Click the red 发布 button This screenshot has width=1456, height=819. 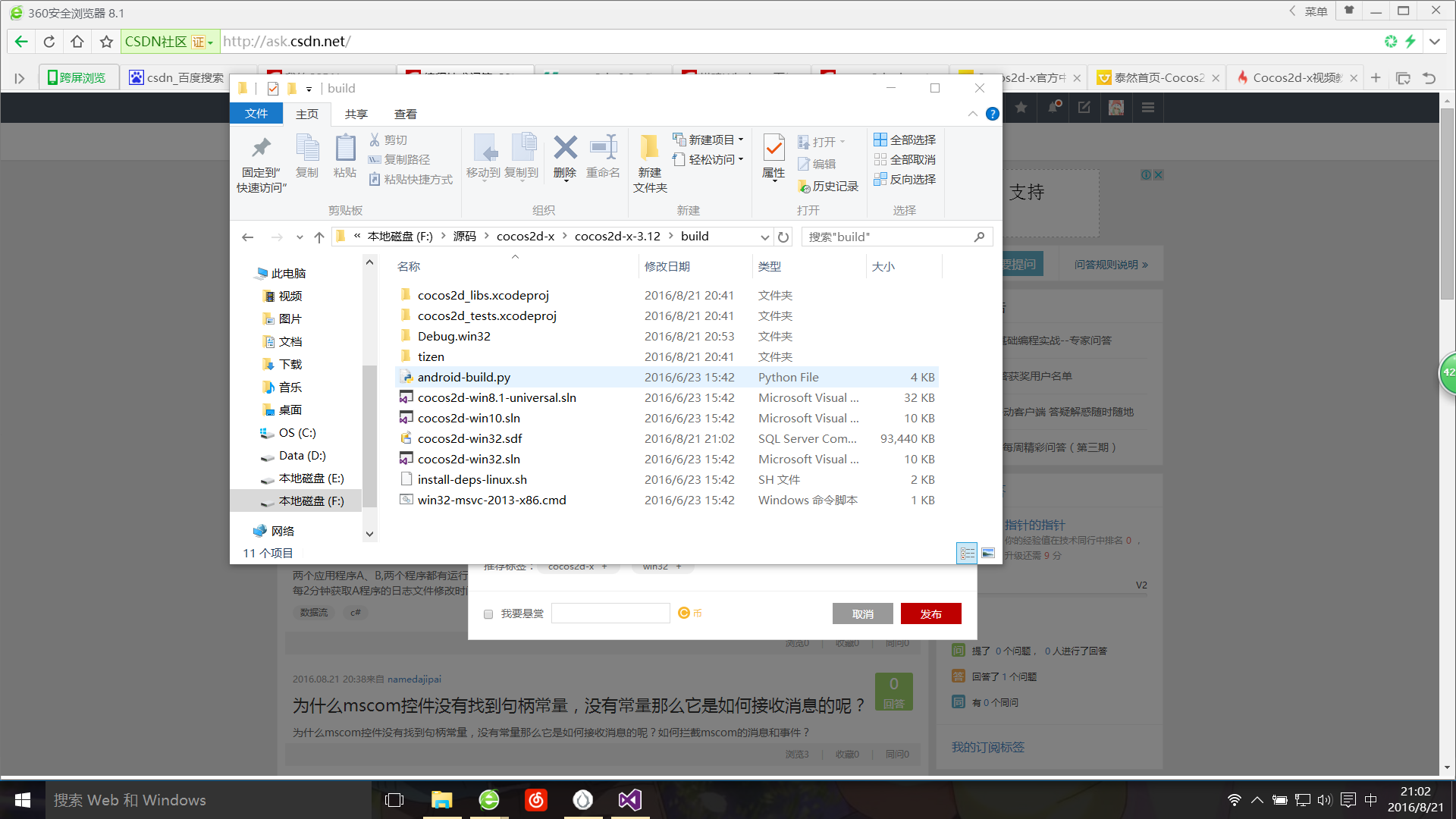tap(930, 613)
